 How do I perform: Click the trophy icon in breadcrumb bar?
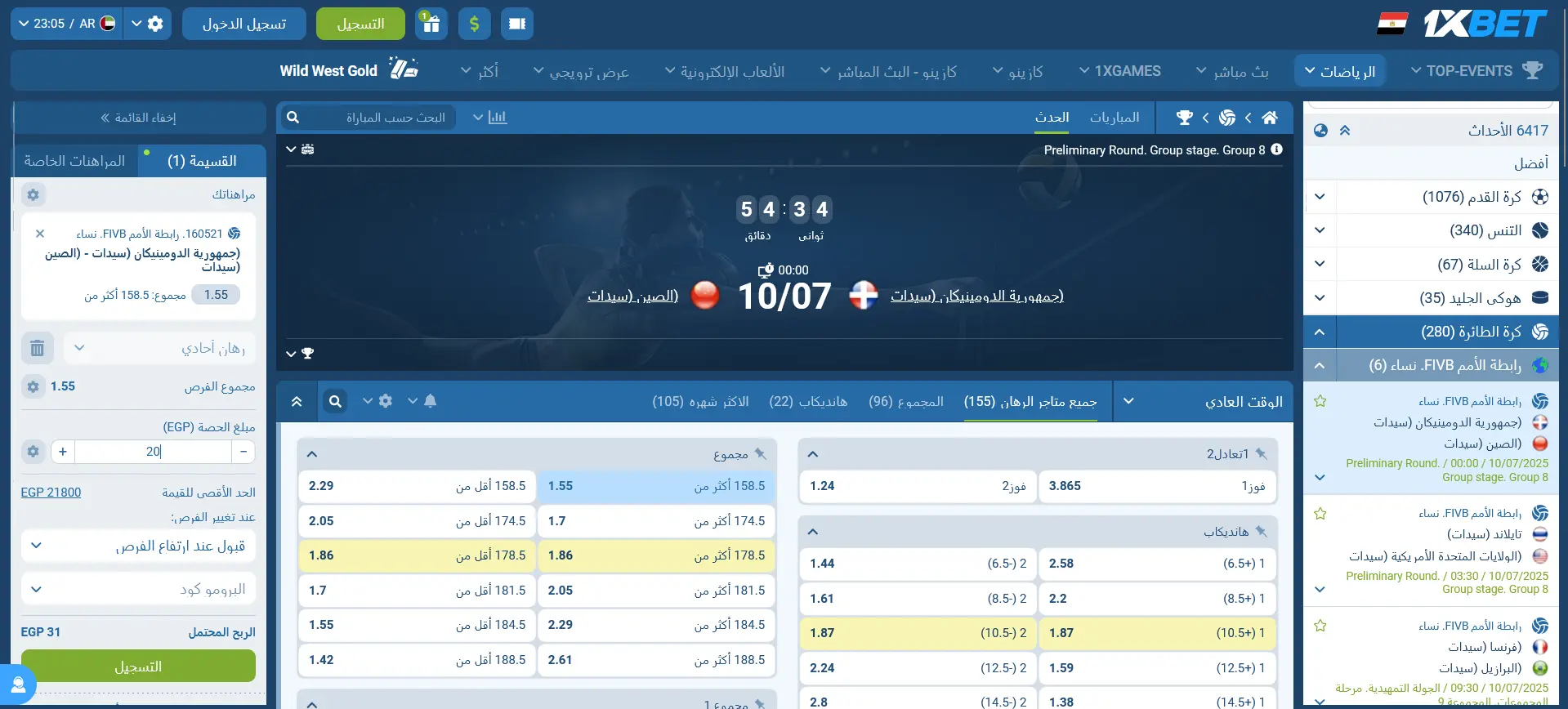(x=1184, y=118)
